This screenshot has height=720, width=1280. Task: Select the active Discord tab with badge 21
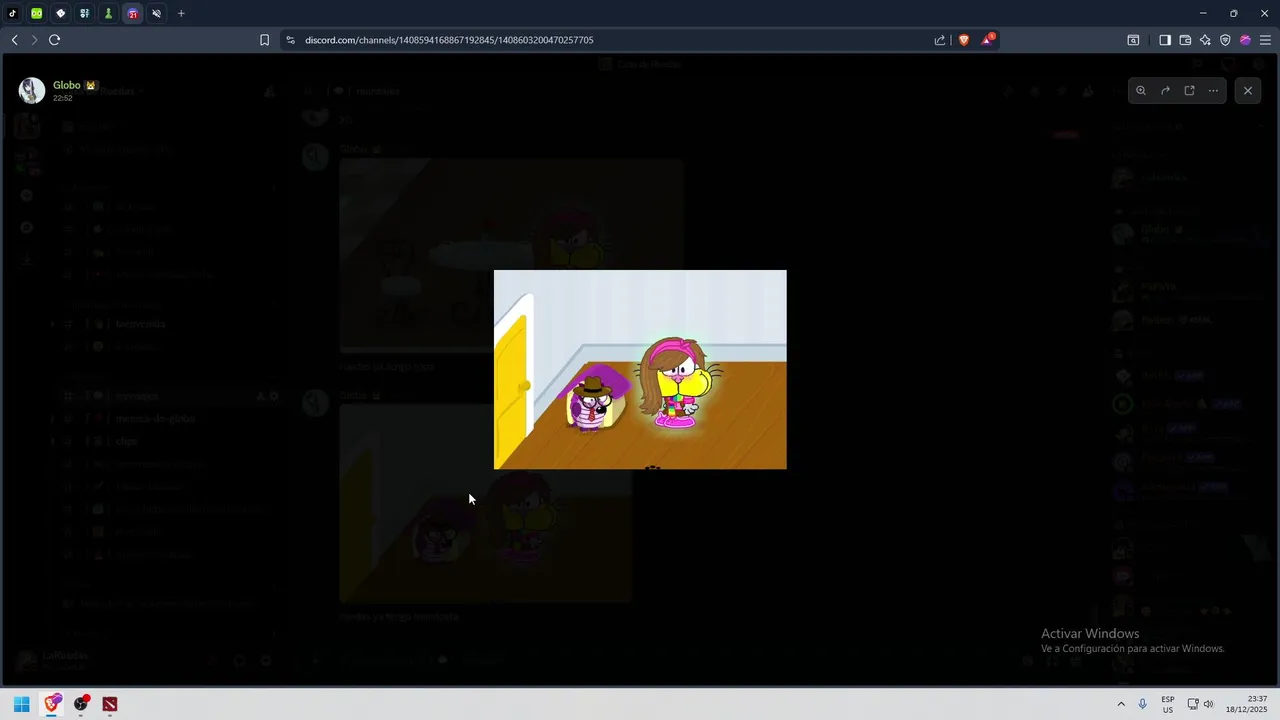133,13
